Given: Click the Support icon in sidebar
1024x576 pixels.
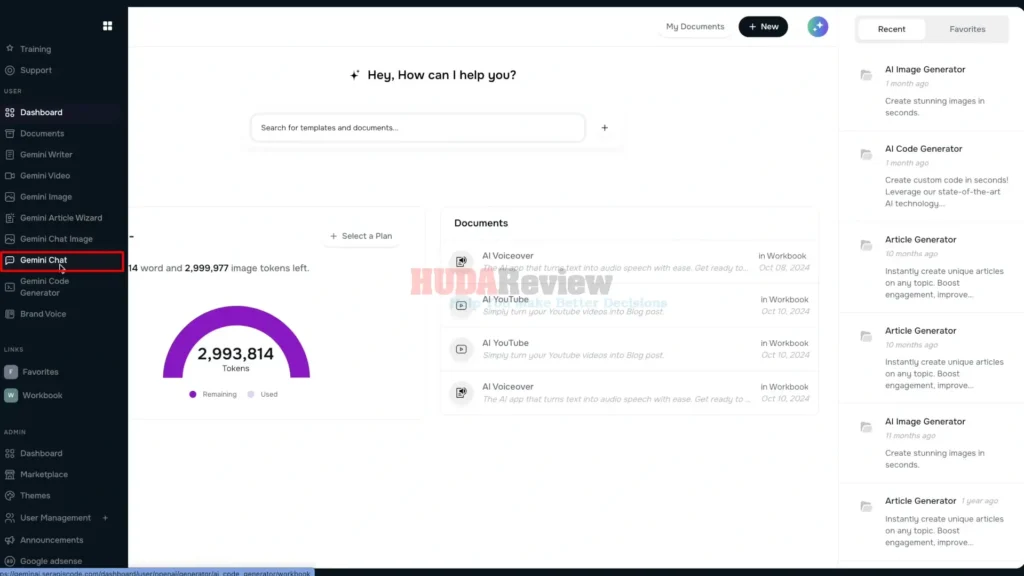Looking at the screenshot, I should [x=10, y=70].
